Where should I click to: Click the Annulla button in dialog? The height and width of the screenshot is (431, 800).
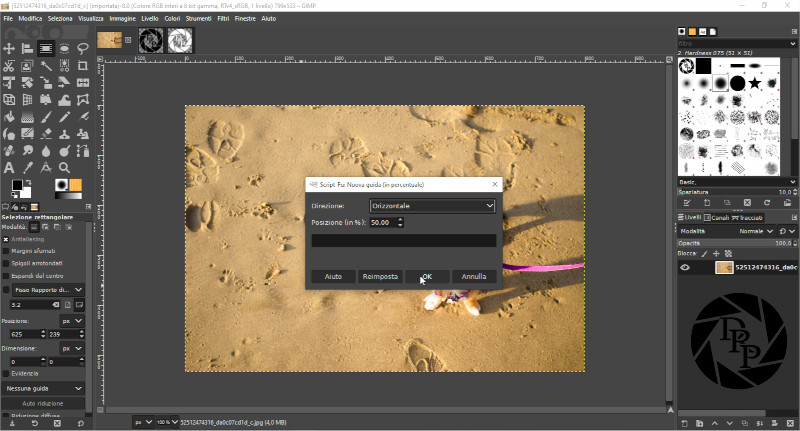coord(474,276)
